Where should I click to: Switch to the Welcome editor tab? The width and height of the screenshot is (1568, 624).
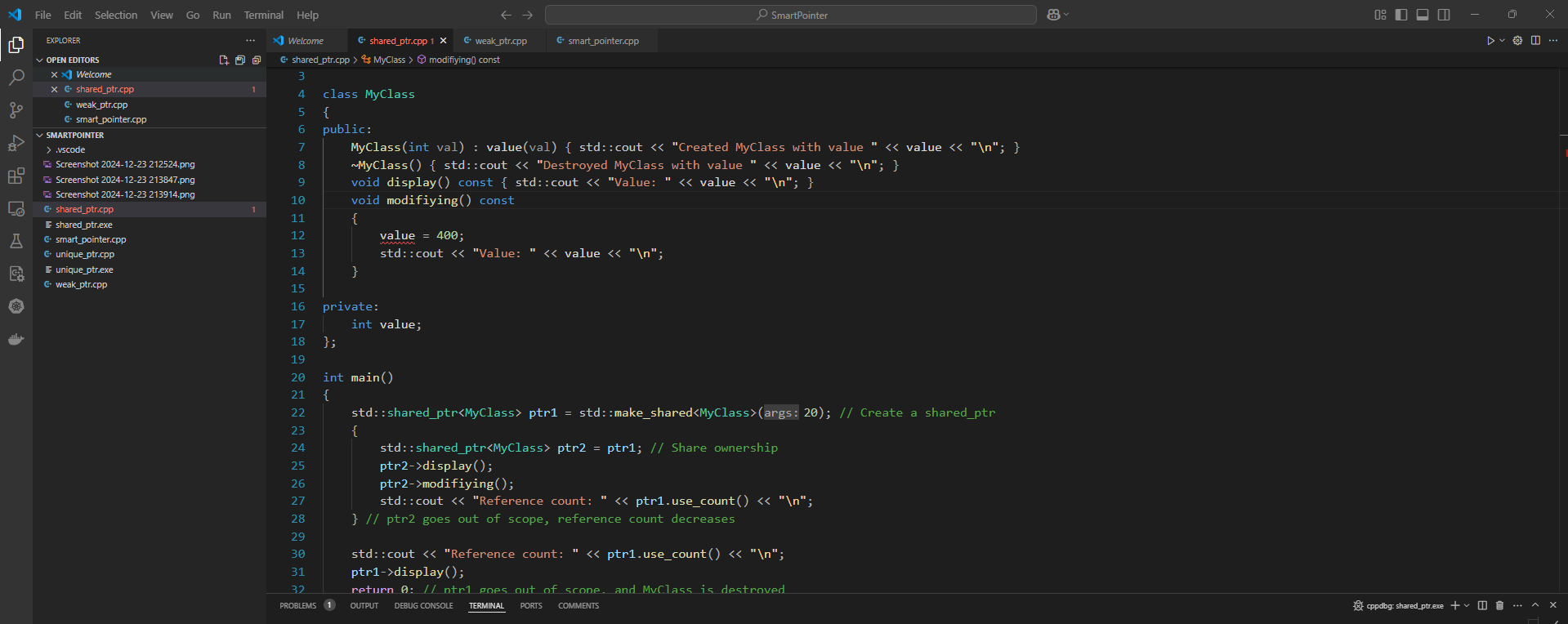307,40
